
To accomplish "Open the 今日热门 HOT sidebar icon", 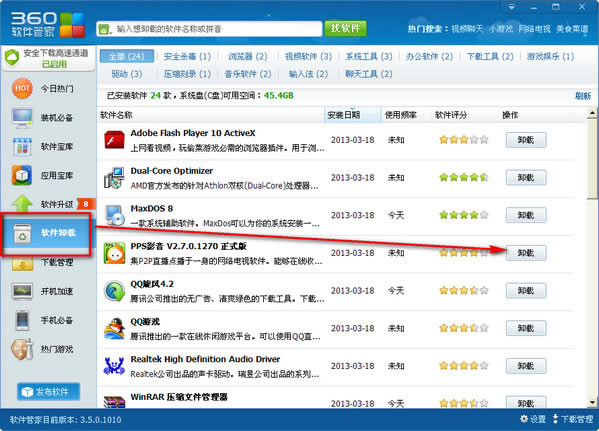I will (22, 88).
